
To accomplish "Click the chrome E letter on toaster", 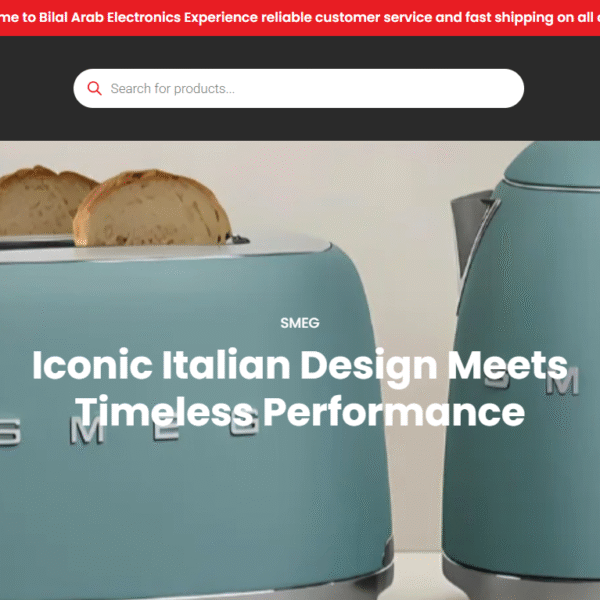I will point(165,429).
